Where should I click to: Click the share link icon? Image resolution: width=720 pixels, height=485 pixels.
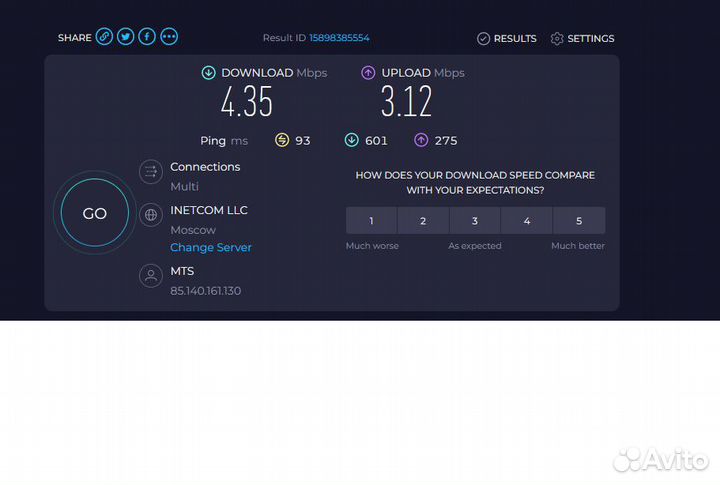tap(104, 37)
